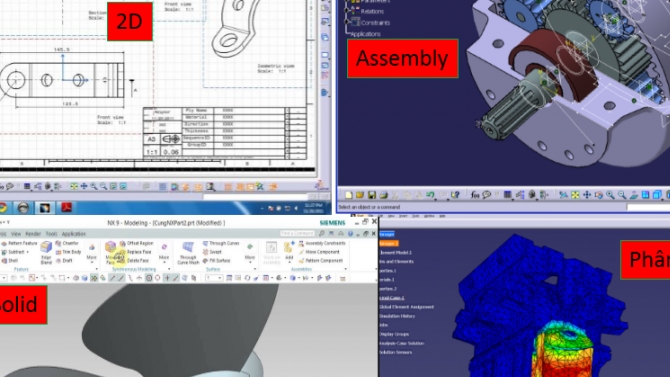The height and width of the screenshot is (377, 670).
Task: Click Normal View icon in Assembly toolbar
Action: (x=634, y=195)
